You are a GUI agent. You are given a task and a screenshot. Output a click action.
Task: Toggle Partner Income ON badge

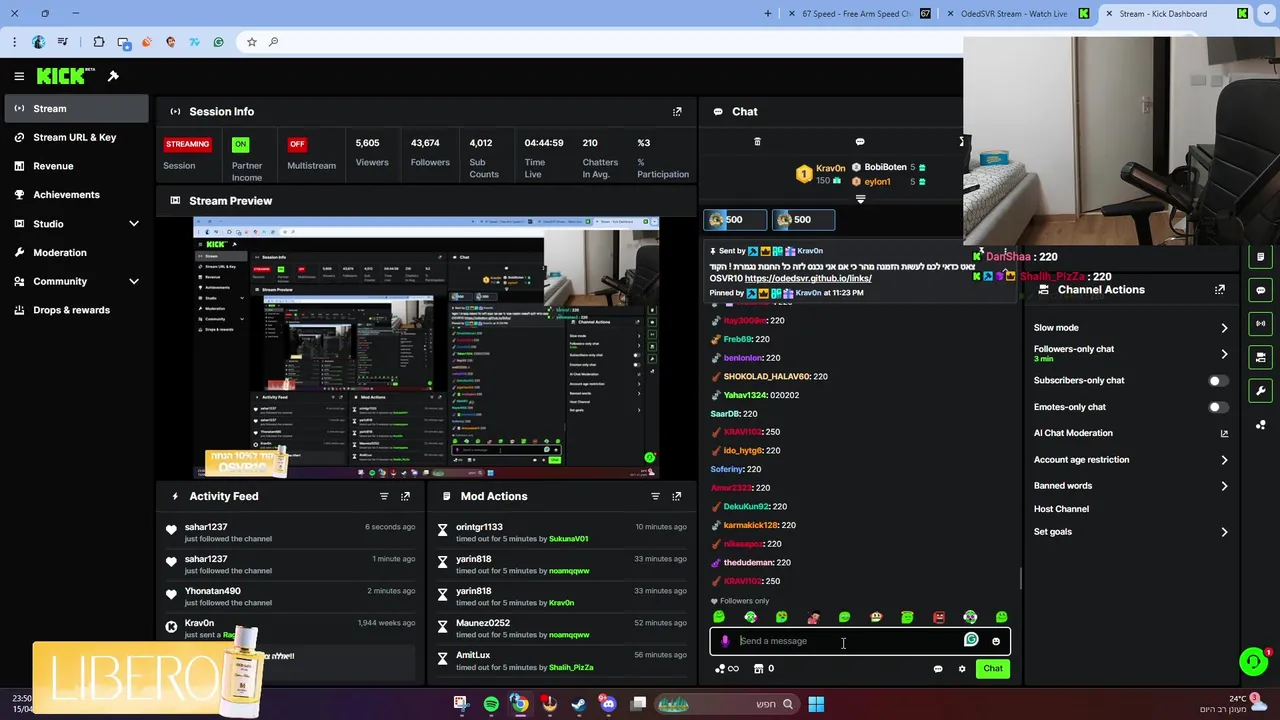[240, 144]
